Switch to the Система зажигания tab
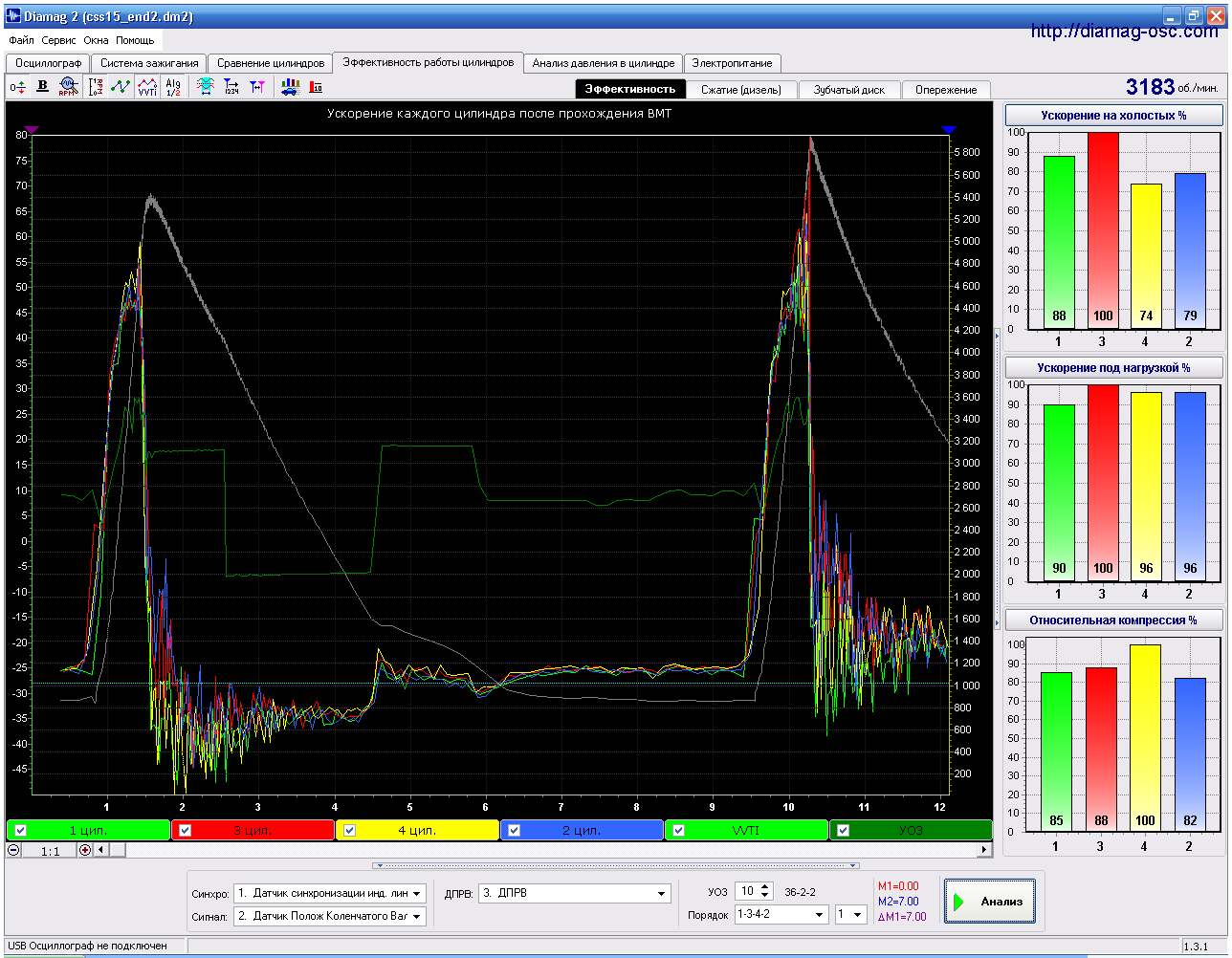The image size is (1232, 958). point(149,63)
